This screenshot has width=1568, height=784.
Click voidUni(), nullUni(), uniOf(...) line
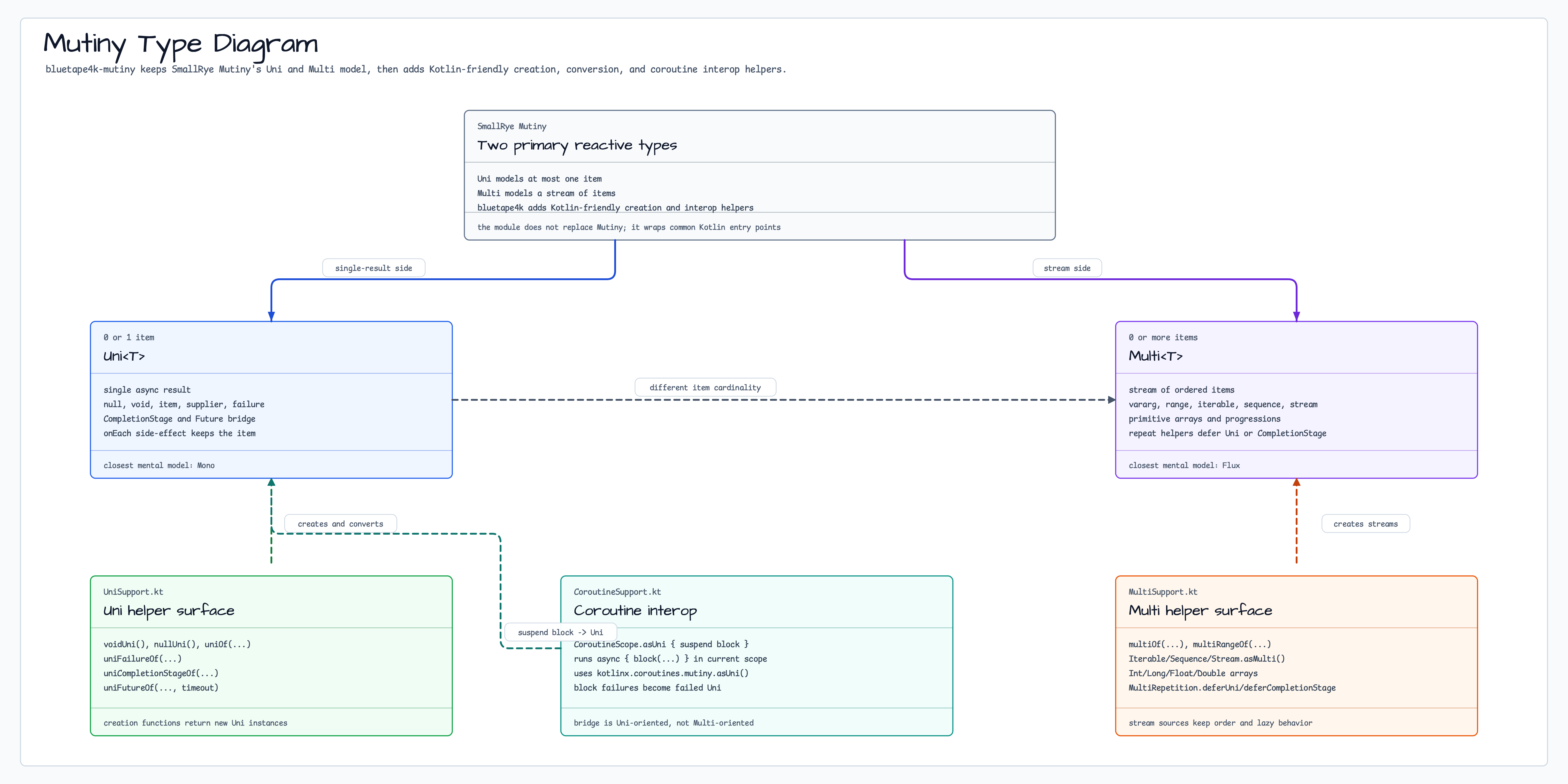177,645
